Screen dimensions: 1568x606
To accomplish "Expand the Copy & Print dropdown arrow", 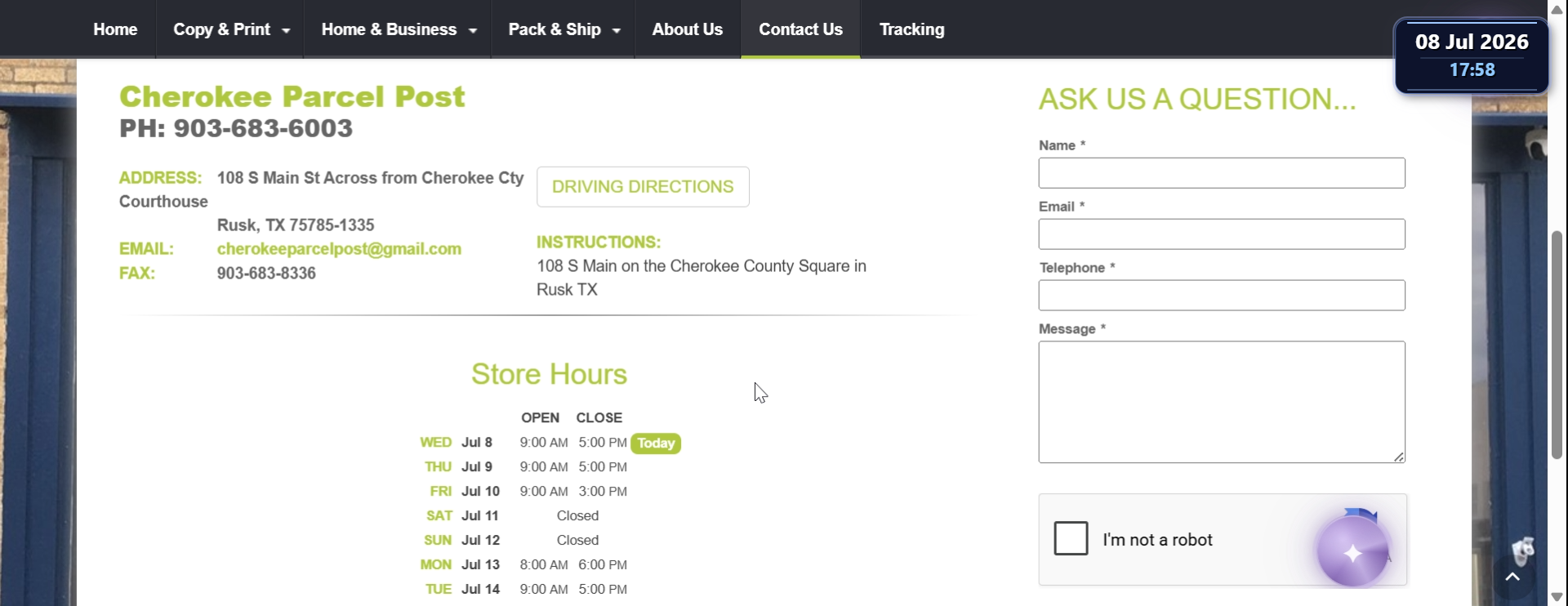I will pos(286,30).
